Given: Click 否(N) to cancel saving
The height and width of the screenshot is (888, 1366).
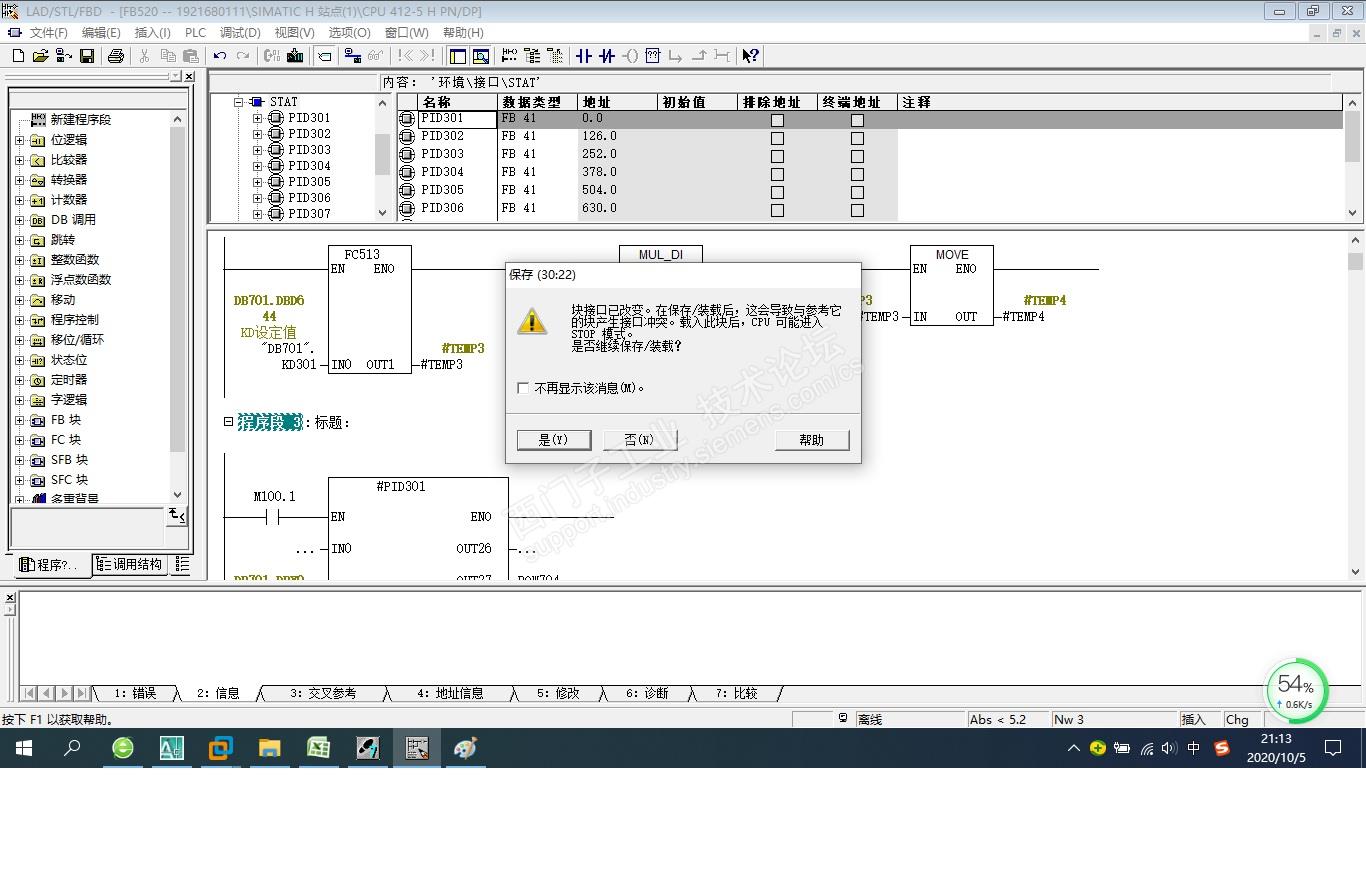Looking at the screenshot, I should coord(640,440).
